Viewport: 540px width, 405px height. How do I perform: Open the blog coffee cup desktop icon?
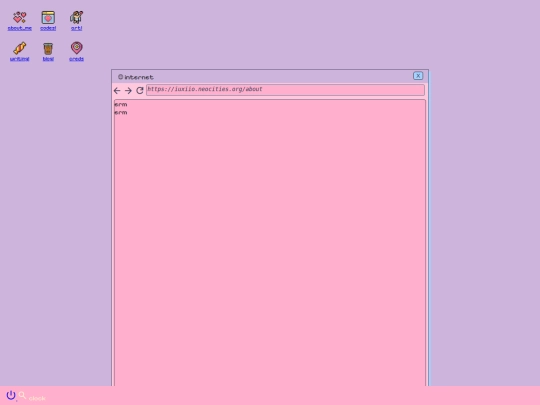point(48,48)
